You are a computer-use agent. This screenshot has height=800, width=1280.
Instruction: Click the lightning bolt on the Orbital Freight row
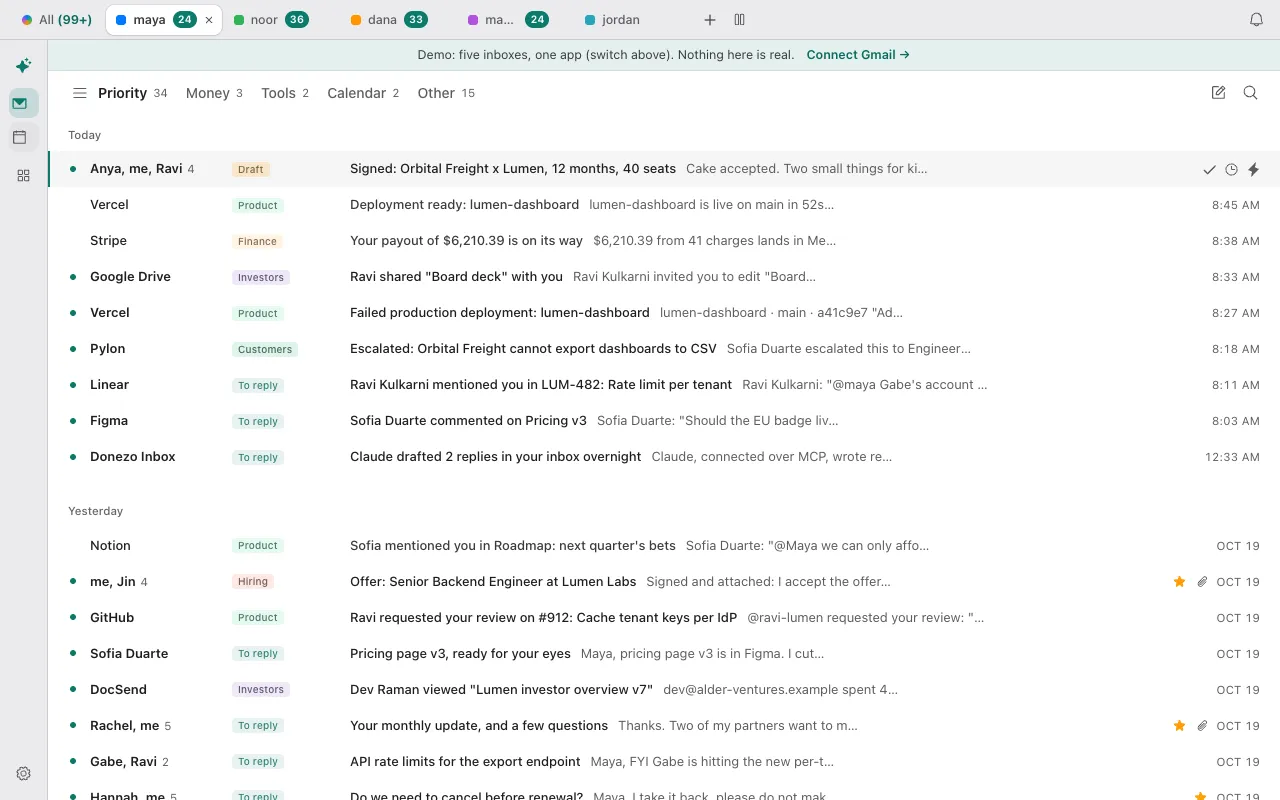click(1253, 169)
